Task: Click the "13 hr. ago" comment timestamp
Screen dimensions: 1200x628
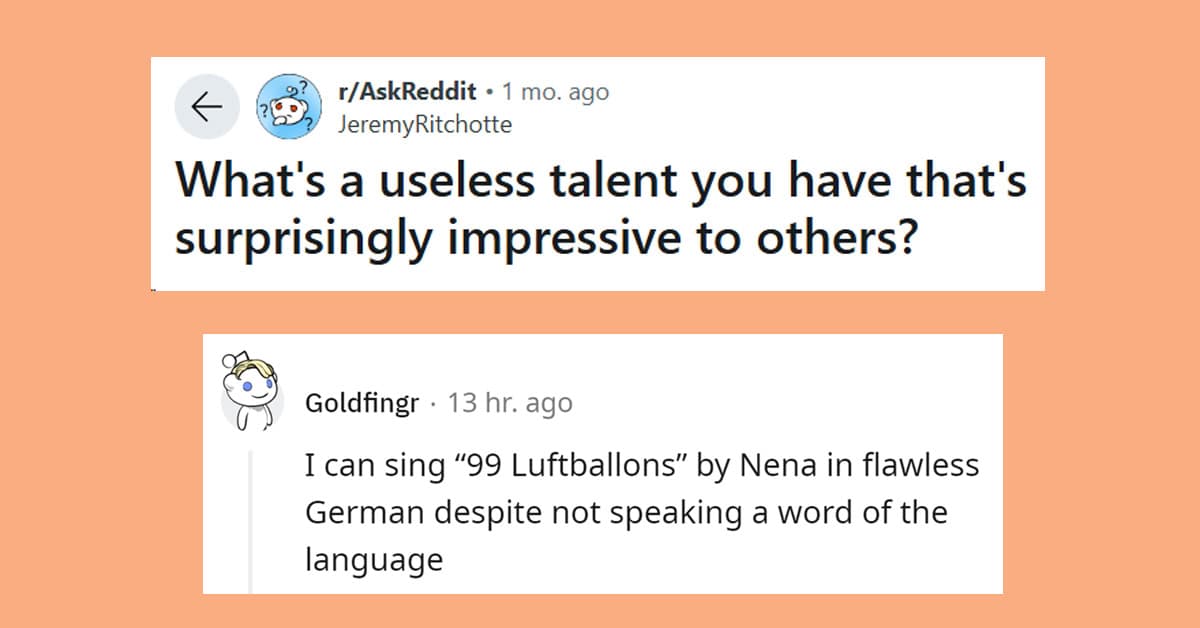Action: pos(510,403)
